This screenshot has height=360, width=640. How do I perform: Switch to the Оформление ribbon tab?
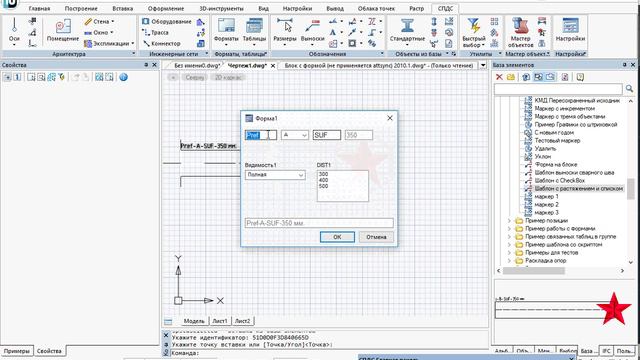click(x=166, y=8)
